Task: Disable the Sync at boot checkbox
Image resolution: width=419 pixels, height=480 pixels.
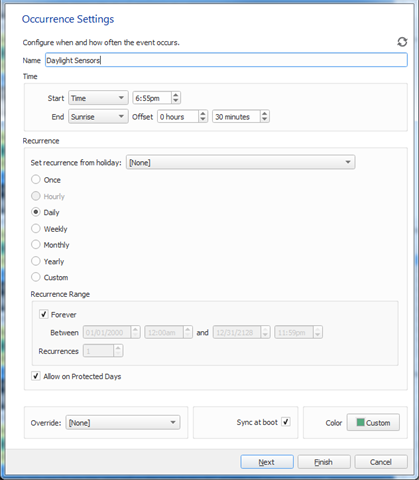Action: (x=286, y=422)
